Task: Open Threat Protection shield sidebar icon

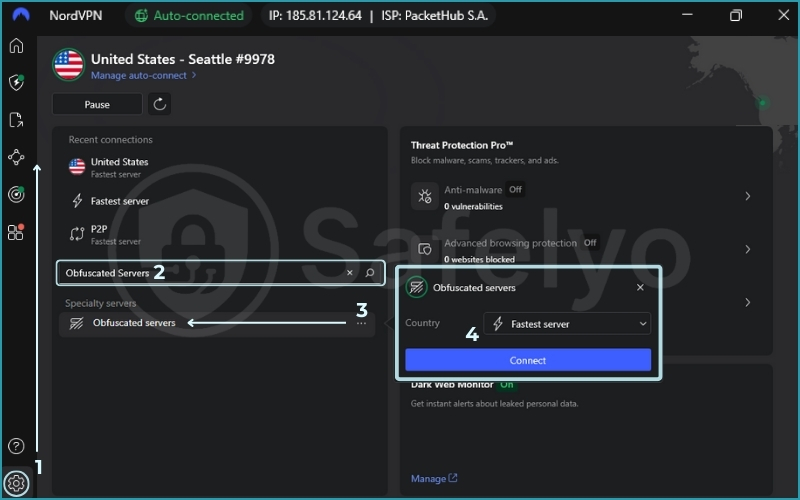Action: 16,83
